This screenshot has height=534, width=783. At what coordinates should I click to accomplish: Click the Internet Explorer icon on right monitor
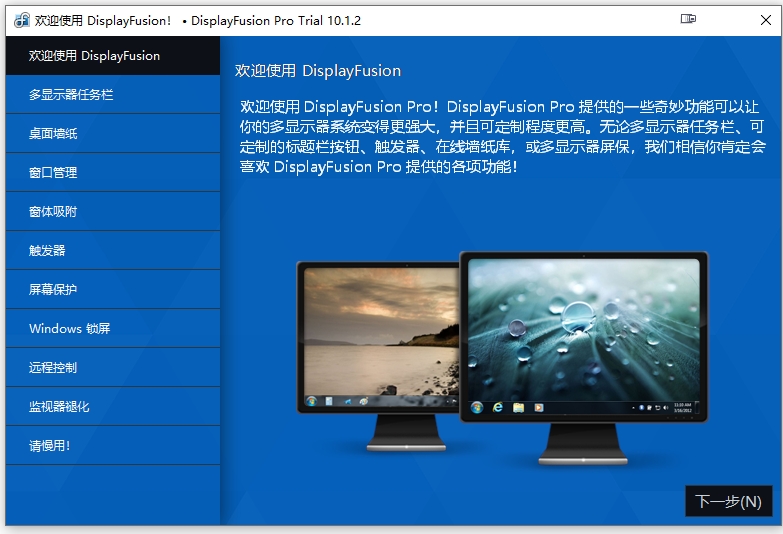coord(498,408)
